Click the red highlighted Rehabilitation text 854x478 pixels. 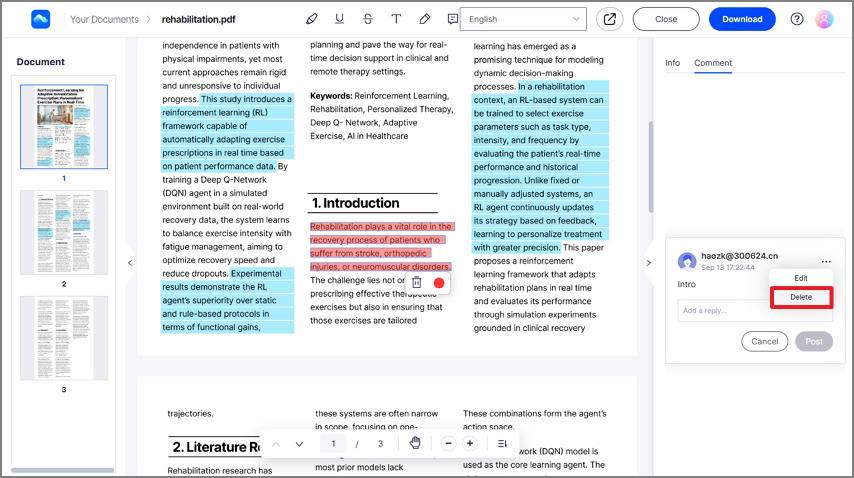coord(381,247)
